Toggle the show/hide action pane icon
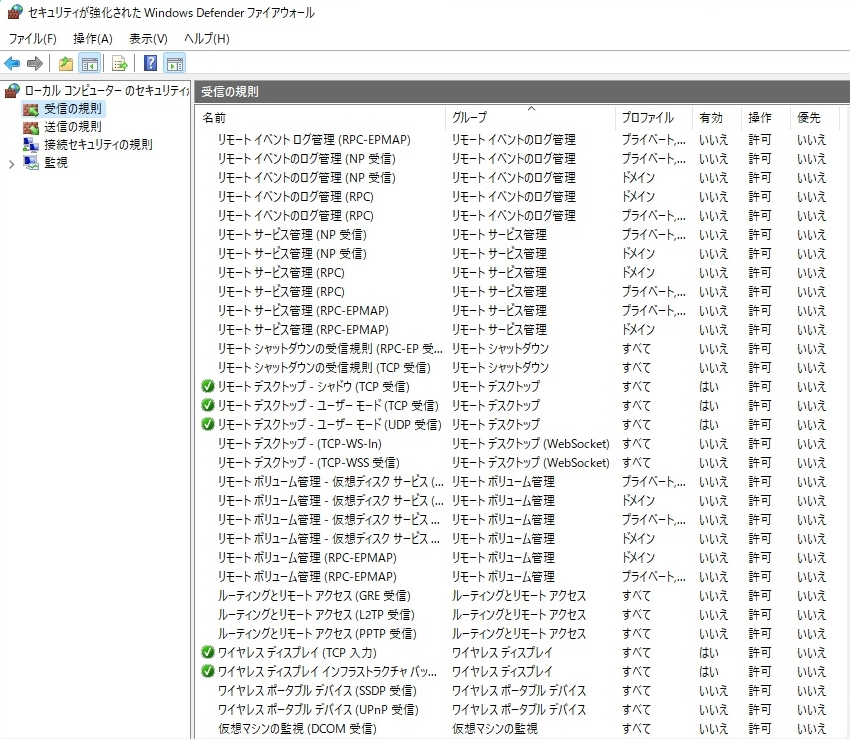This screenshot has width=850, height=739. tap(175, 63)
